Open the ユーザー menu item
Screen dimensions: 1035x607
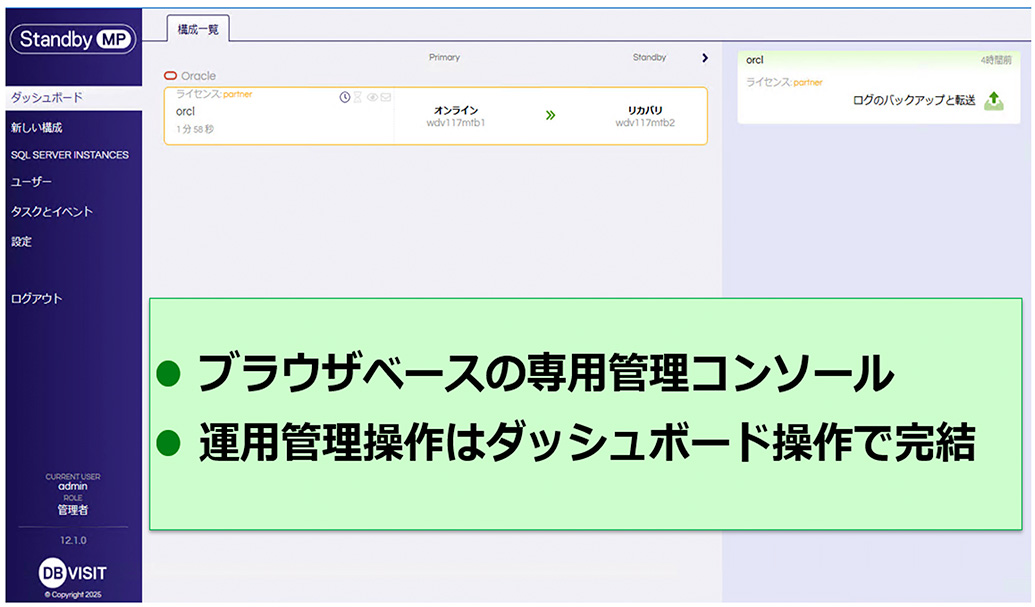pyautogui.click(x=31, y=182)
